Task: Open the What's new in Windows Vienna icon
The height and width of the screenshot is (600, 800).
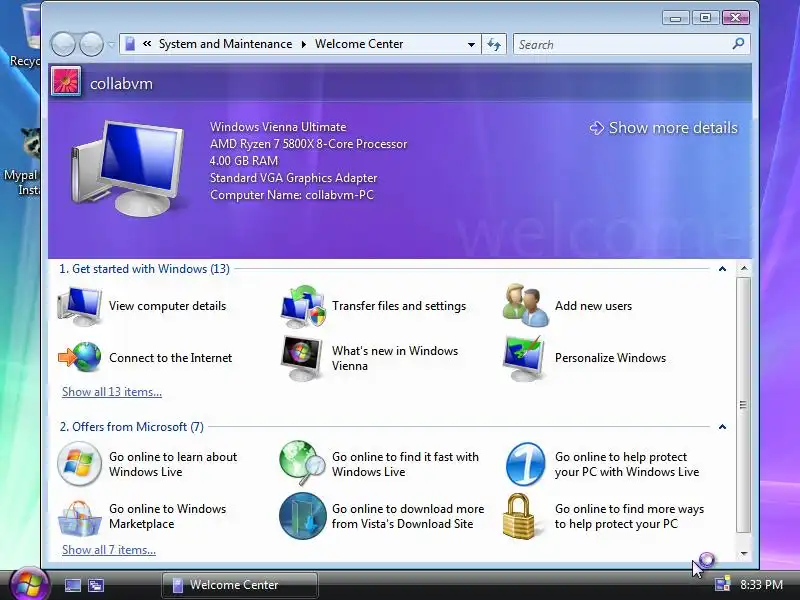Action: (302, 358)
